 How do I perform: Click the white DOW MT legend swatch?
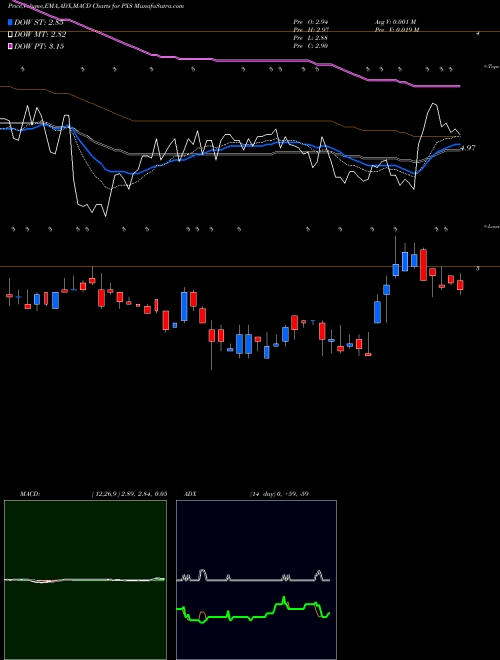point(11,35)
